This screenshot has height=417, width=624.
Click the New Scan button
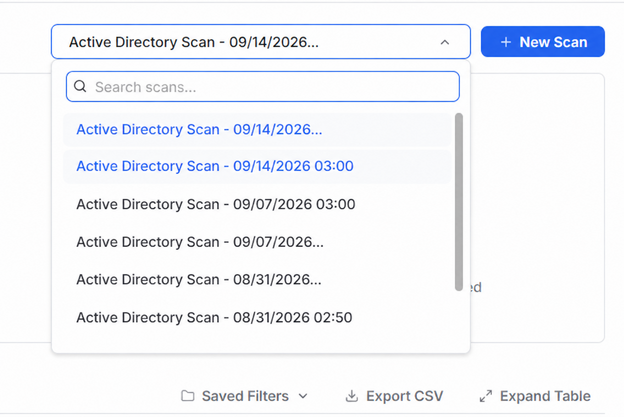(x=542, y=42)
